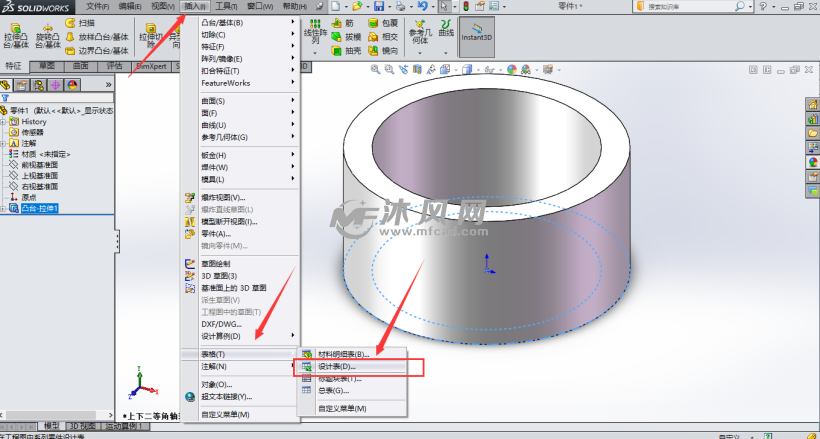Open the 参考几何体 dropdown arrow

pyautogui.click(x=420, y=53)
